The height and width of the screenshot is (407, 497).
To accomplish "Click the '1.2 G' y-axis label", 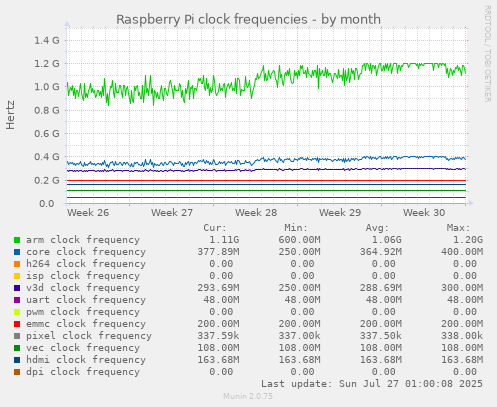I will tap(47, 64).
